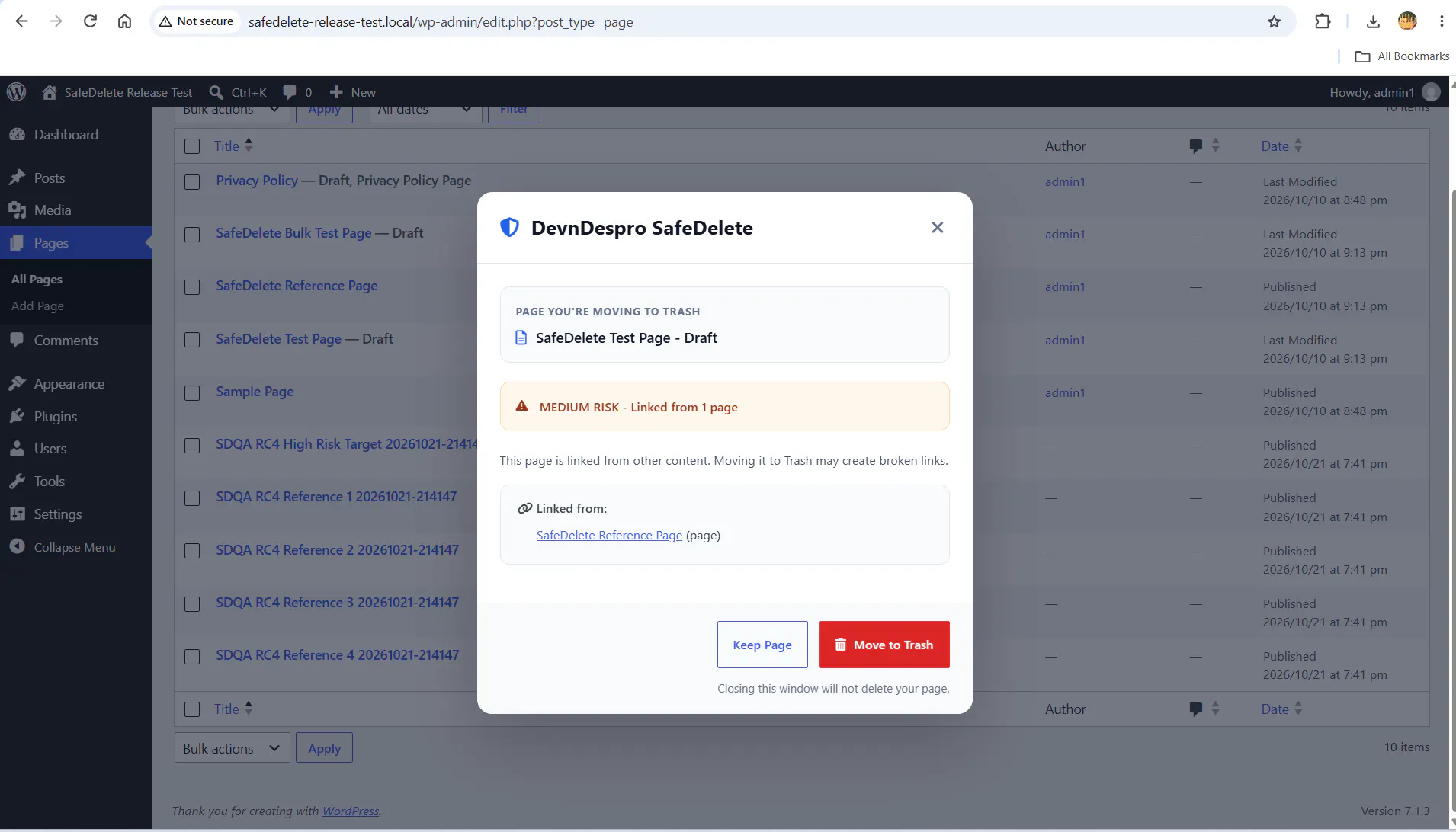
Task: Open the SafeDelete Release Test site home
Action: [x=117, y=92]
